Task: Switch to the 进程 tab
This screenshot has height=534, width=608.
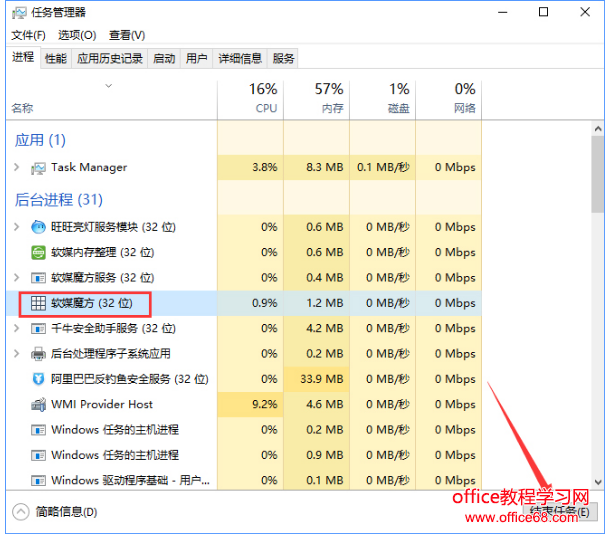Action: tap(23, 57)
